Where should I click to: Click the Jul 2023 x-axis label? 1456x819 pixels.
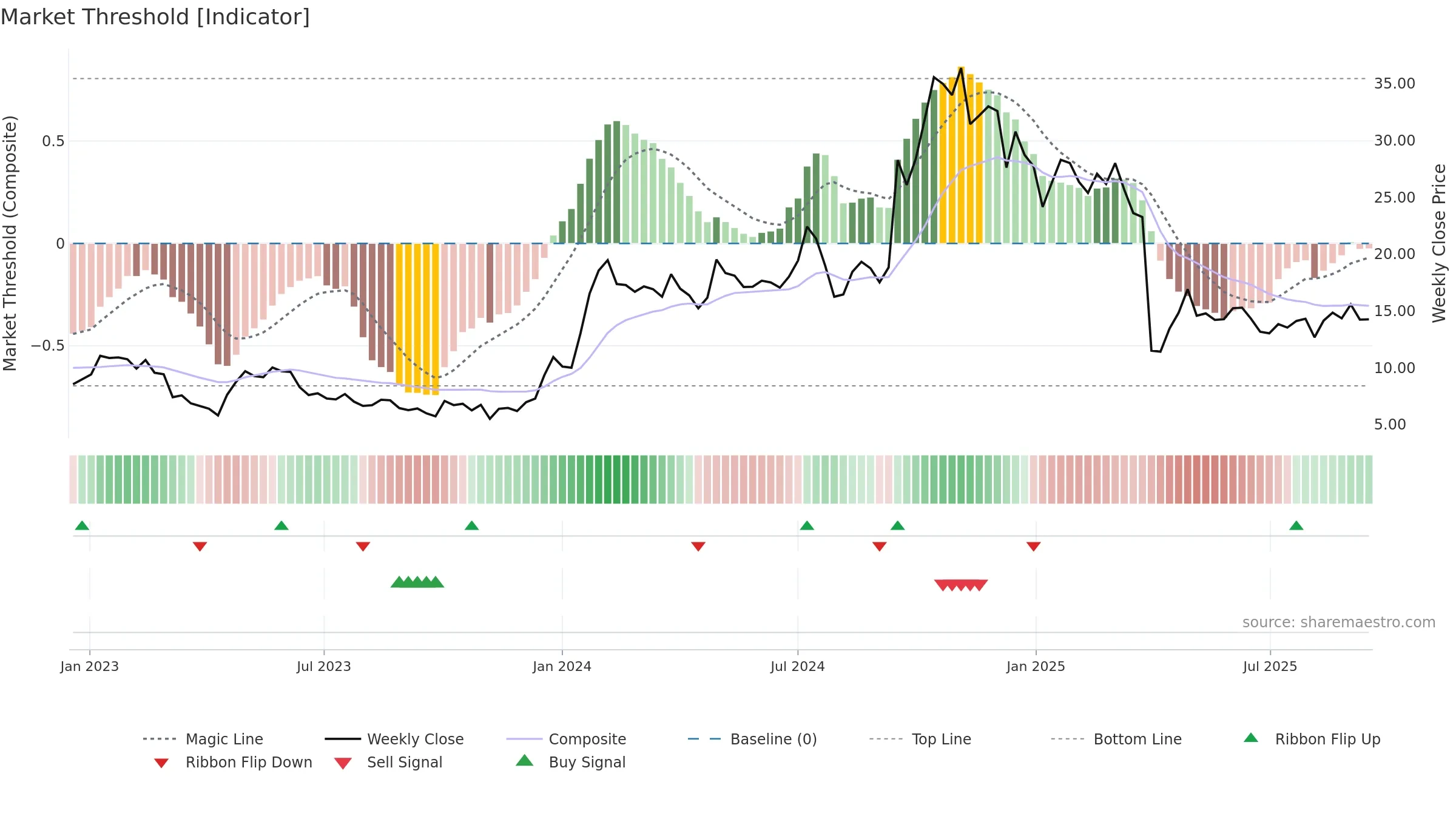[x=324, y=666]
